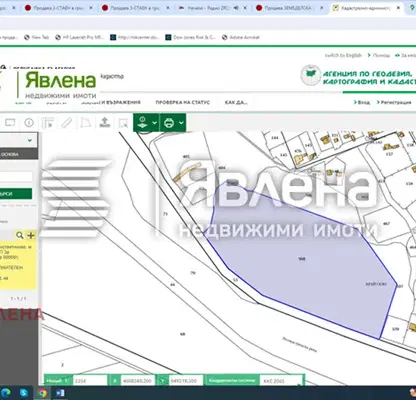The width and height of the screenshot is (416, 400).
Task: Click the Вход login link
Action: click(x=362, y=102)
